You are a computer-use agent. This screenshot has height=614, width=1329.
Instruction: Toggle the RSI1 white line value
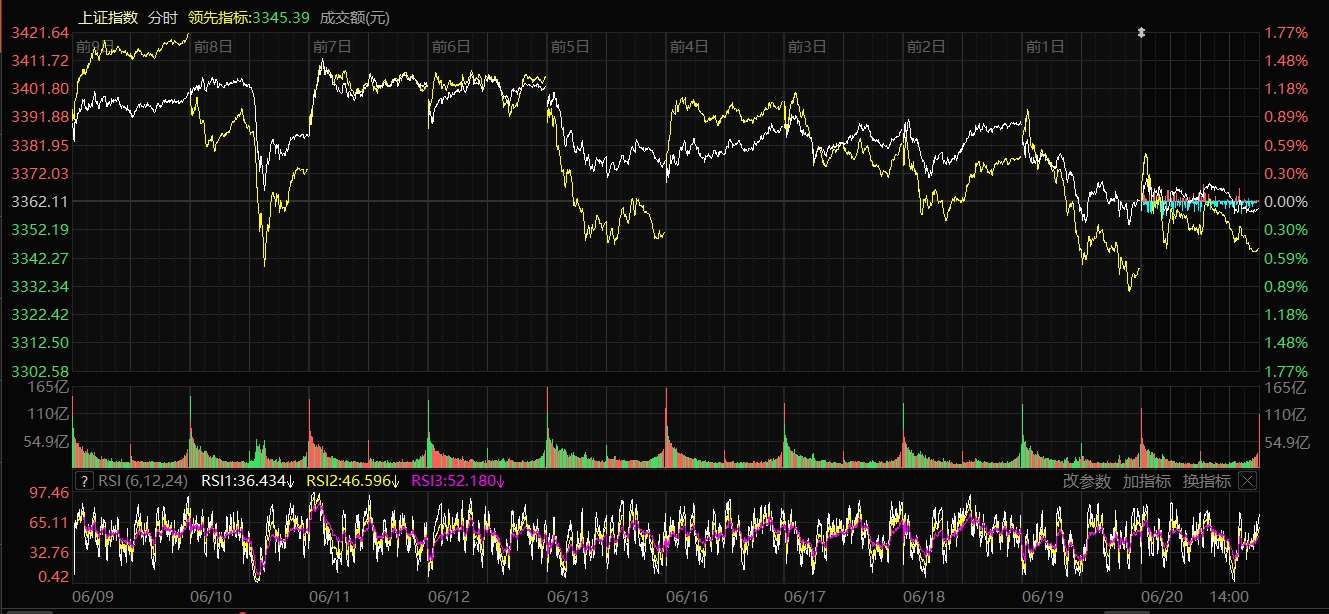(248, 481)
